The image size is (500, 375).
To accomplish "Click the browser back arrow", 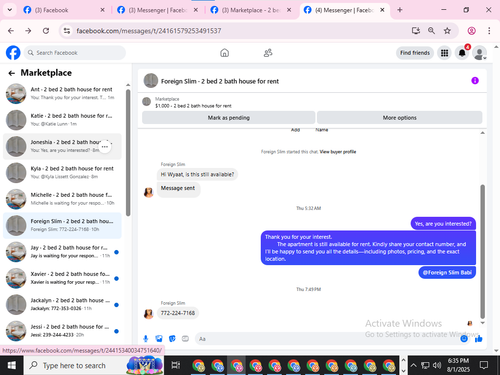I will pyautogui.click(x=11, y=31).
